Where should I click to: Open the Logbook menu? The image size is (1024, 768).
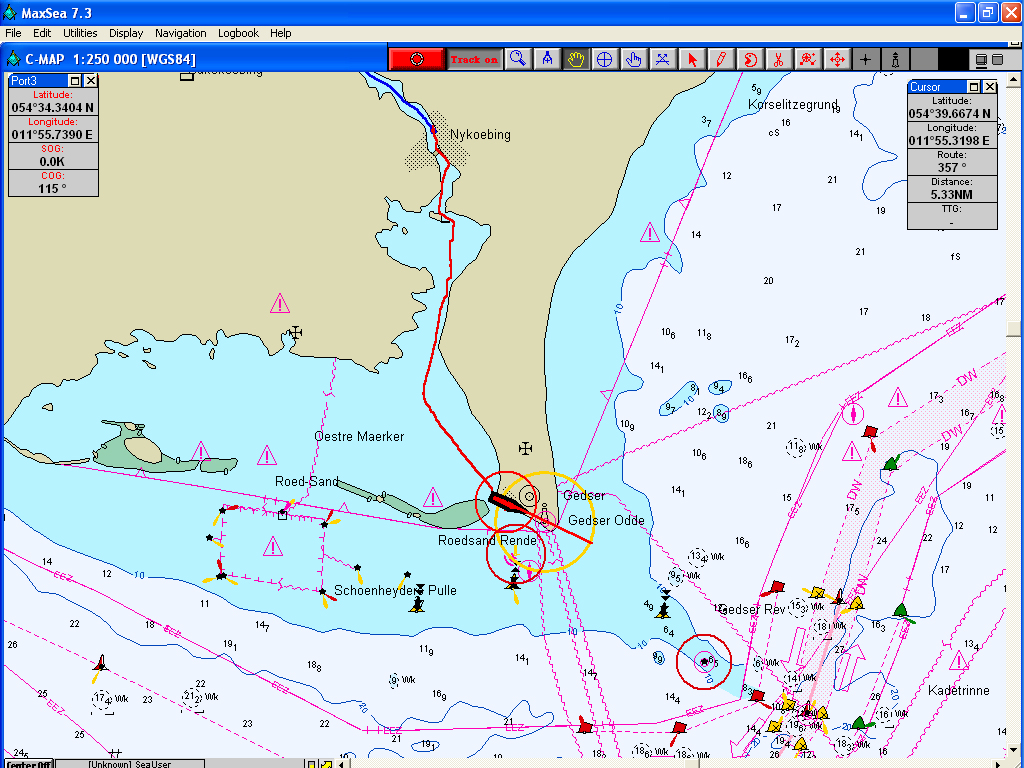pos(238,33)
